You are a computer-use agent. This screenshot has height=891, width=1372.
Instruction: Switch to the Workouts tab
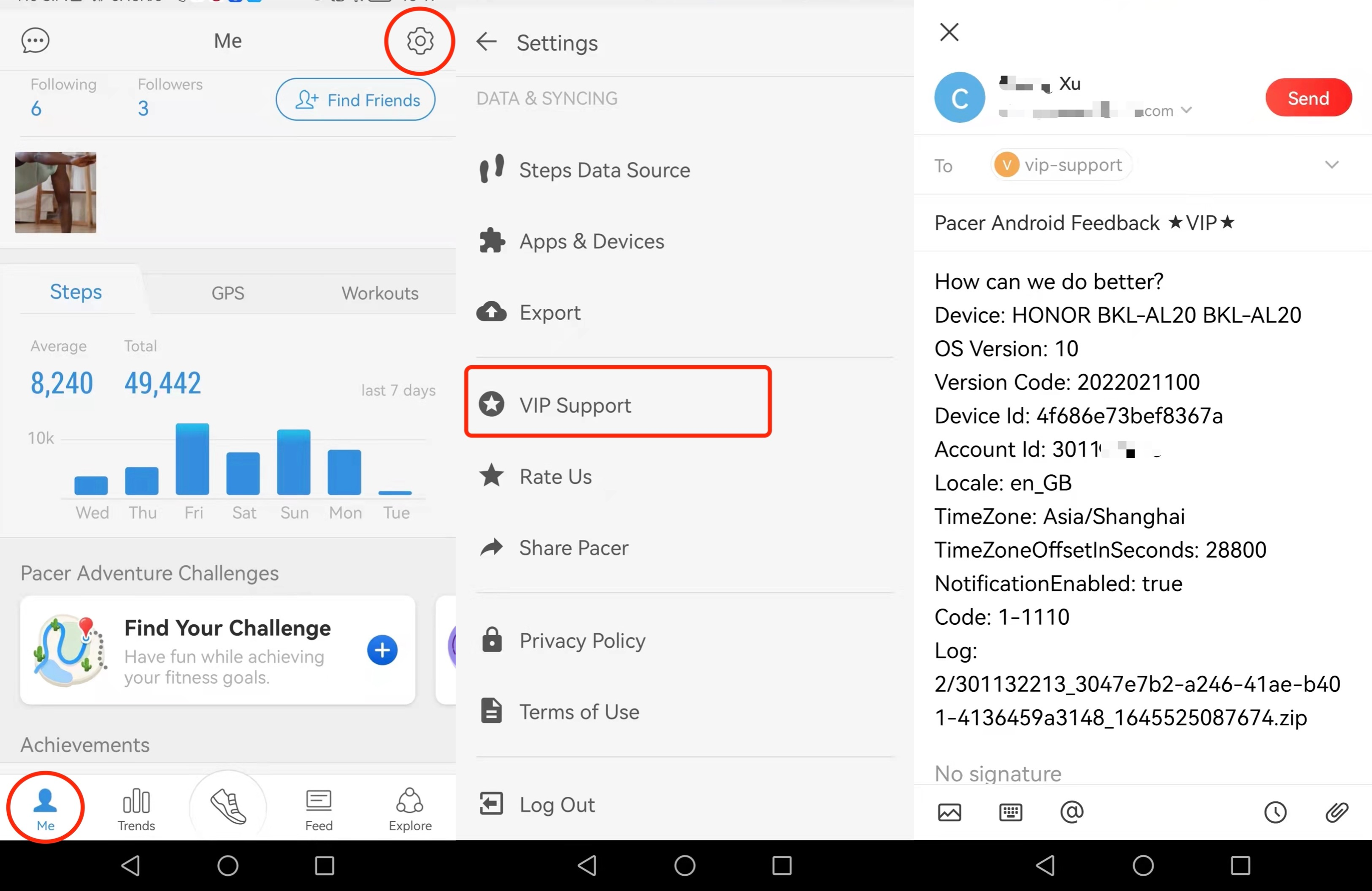click(380, 293)
